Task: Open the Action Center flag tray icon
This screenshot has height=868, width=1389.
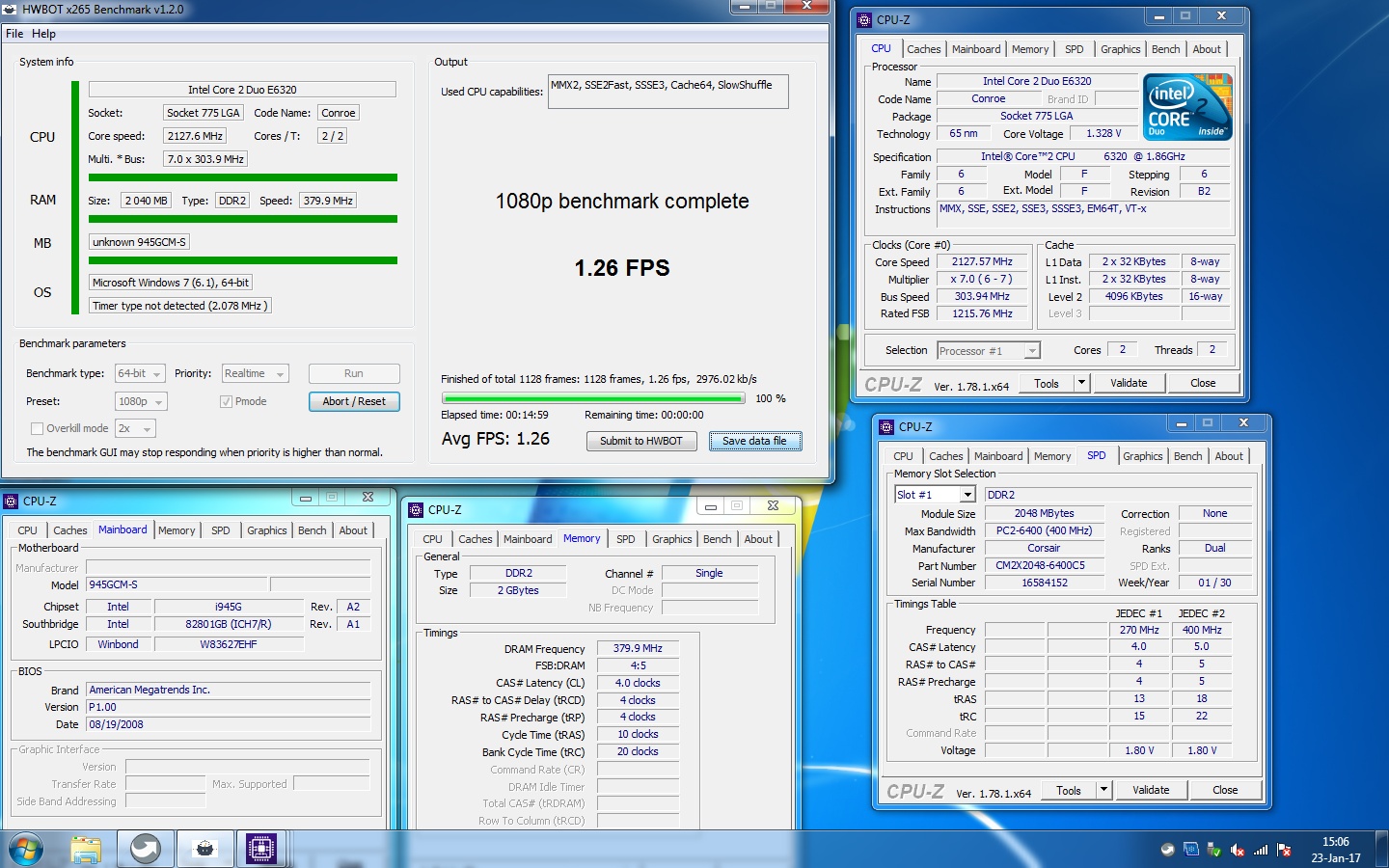Action: [x=1284, y=850]
